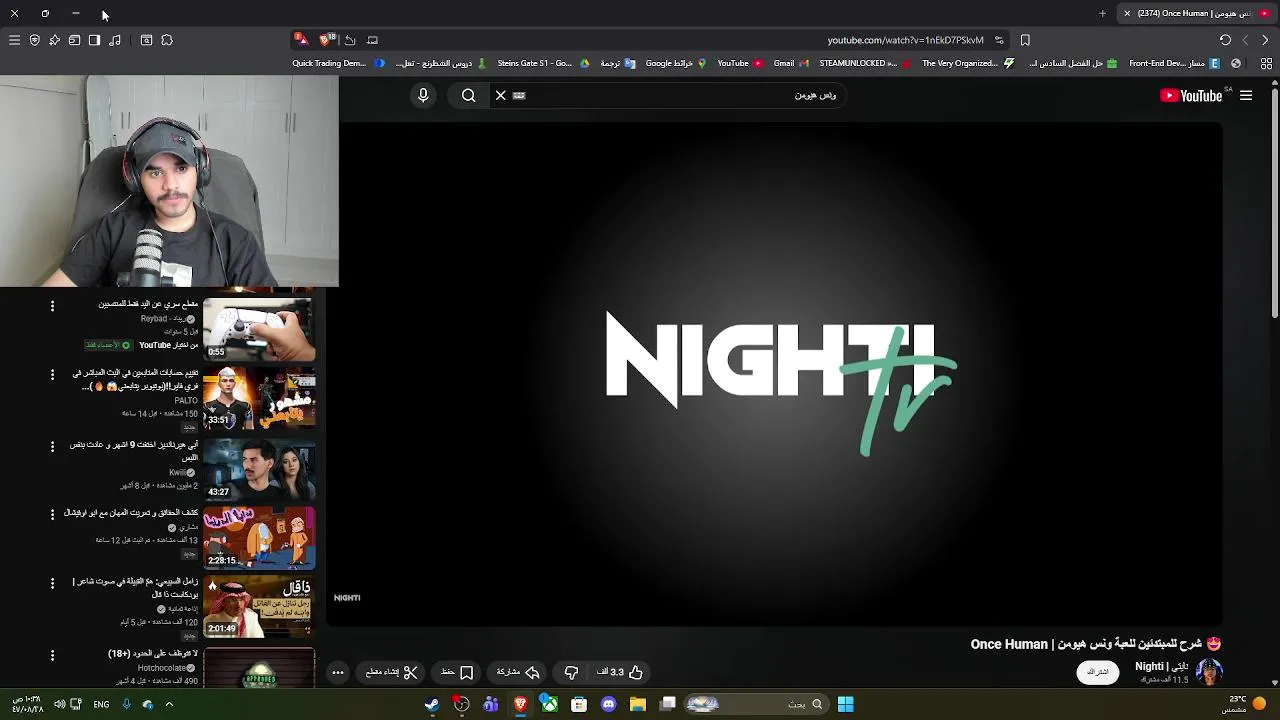Screen dimensions: 1280x720
Task: Click the Subscribe button next to Nighti
Action: click(x=1098, y=672)
